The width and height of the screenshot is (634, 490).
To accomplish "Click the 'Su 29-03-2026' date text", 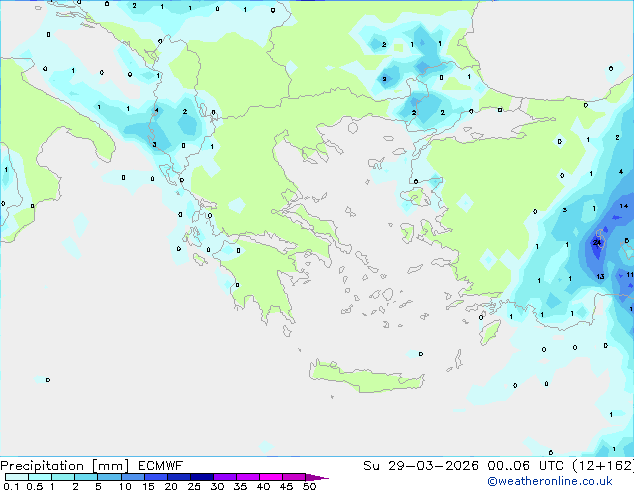I will coord(421,466).
